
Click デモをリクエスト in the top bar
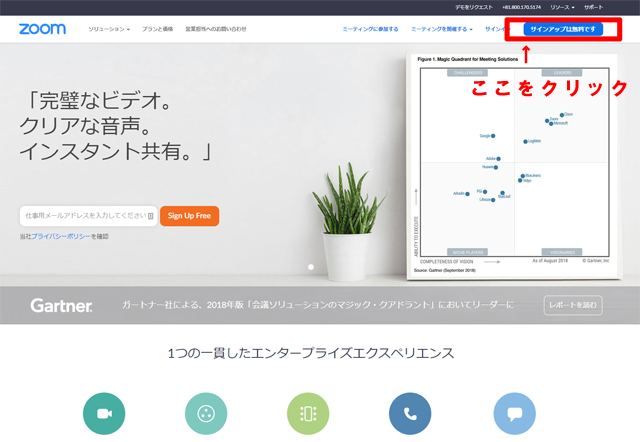pos(474,7)
